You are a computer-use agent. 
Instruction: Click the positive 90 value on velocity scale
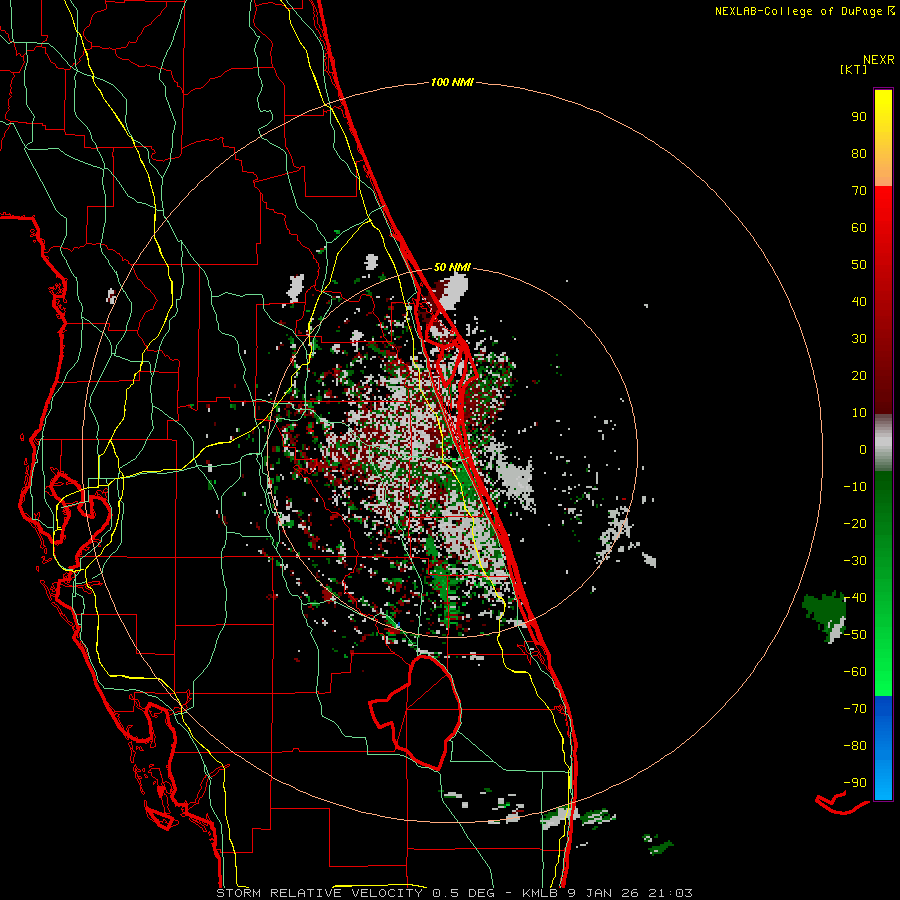859,117
